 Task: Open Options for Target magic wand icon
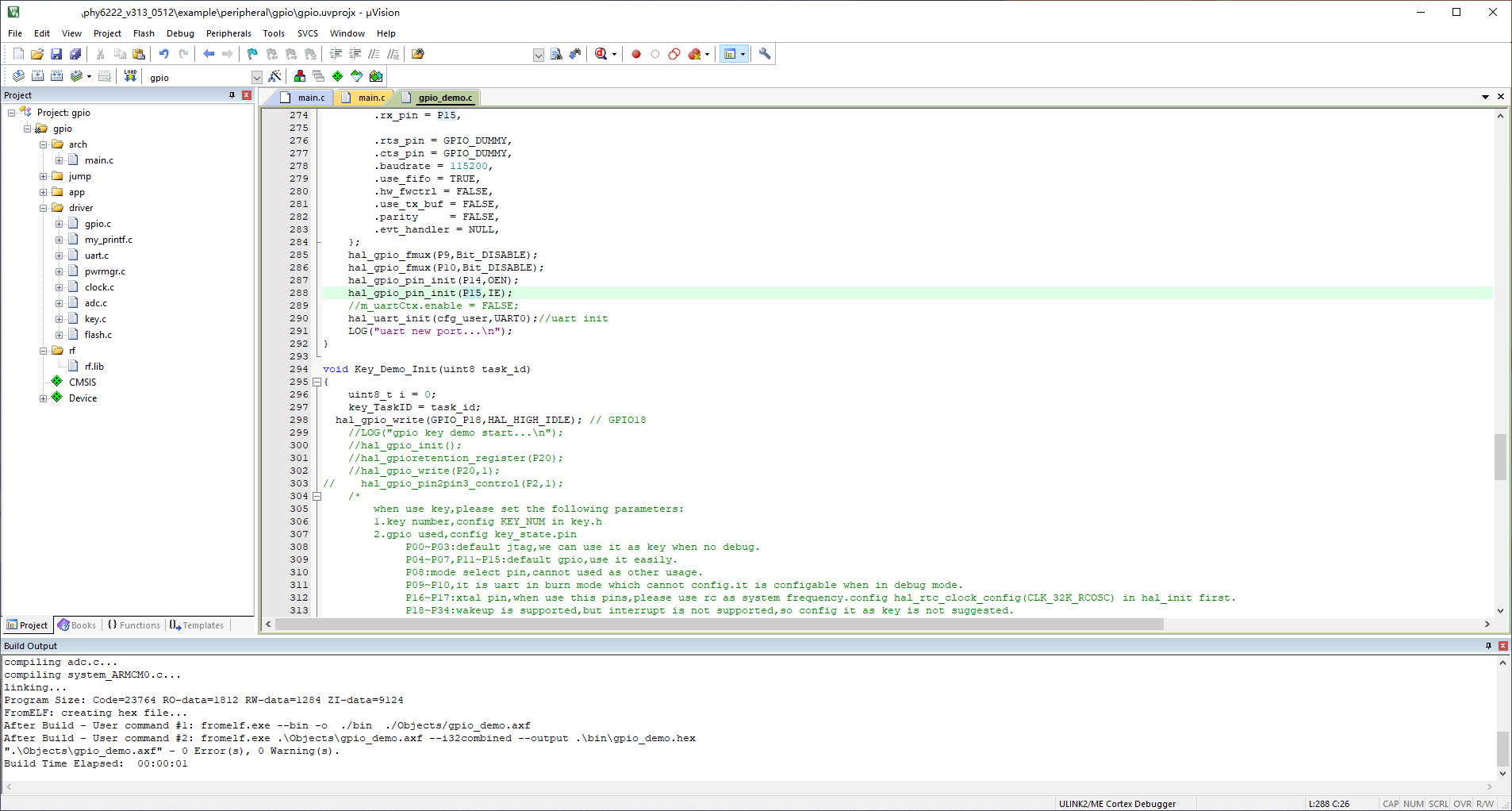pyautogui.click(x=274, y=76)
